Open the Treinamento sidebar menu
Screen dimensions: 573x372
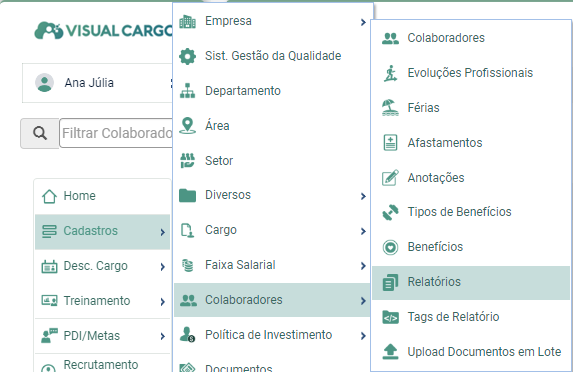(x=102, y=301)
